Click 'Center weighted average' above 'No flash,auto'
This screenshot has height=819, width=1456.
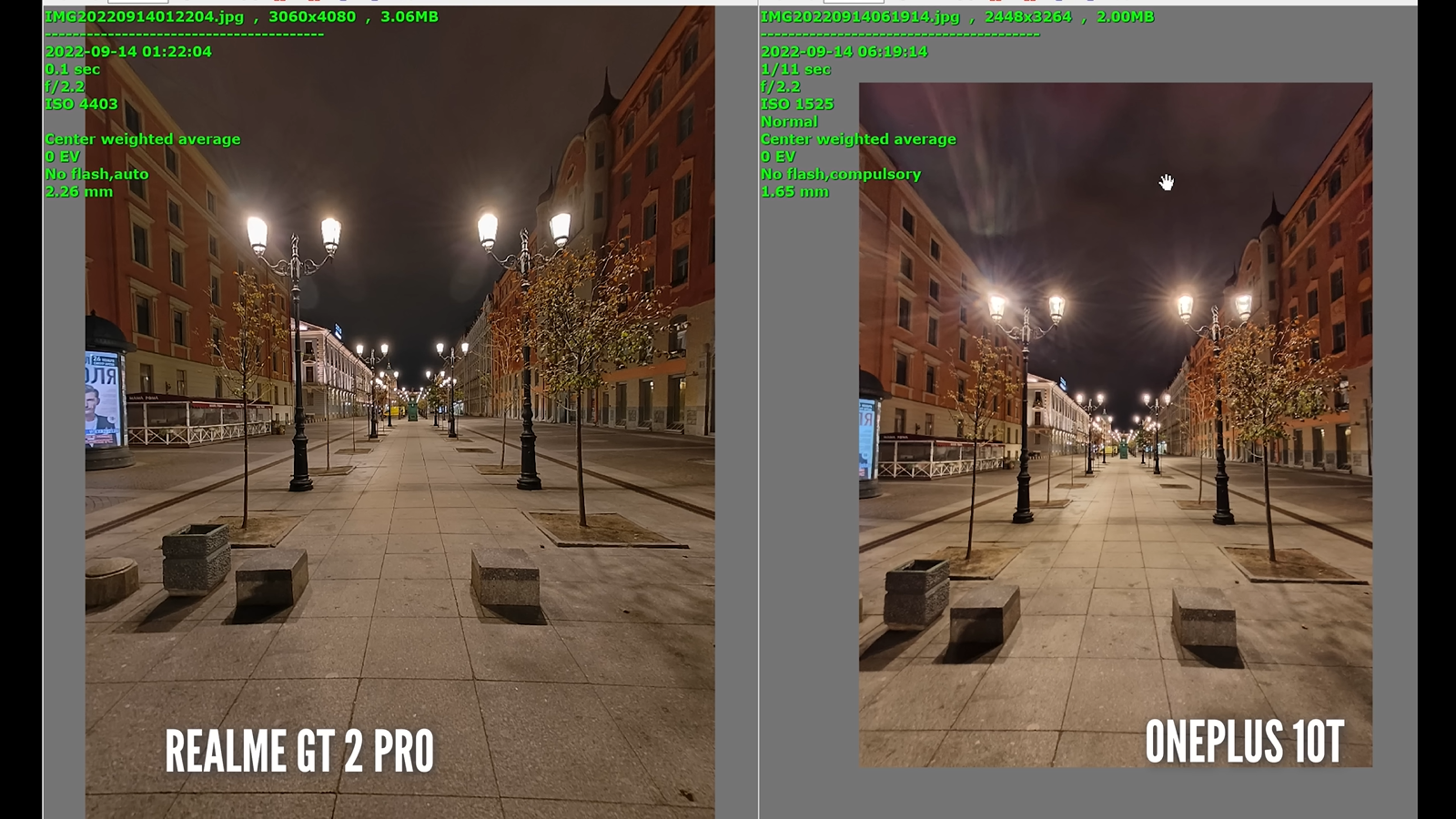coord(143,139)
